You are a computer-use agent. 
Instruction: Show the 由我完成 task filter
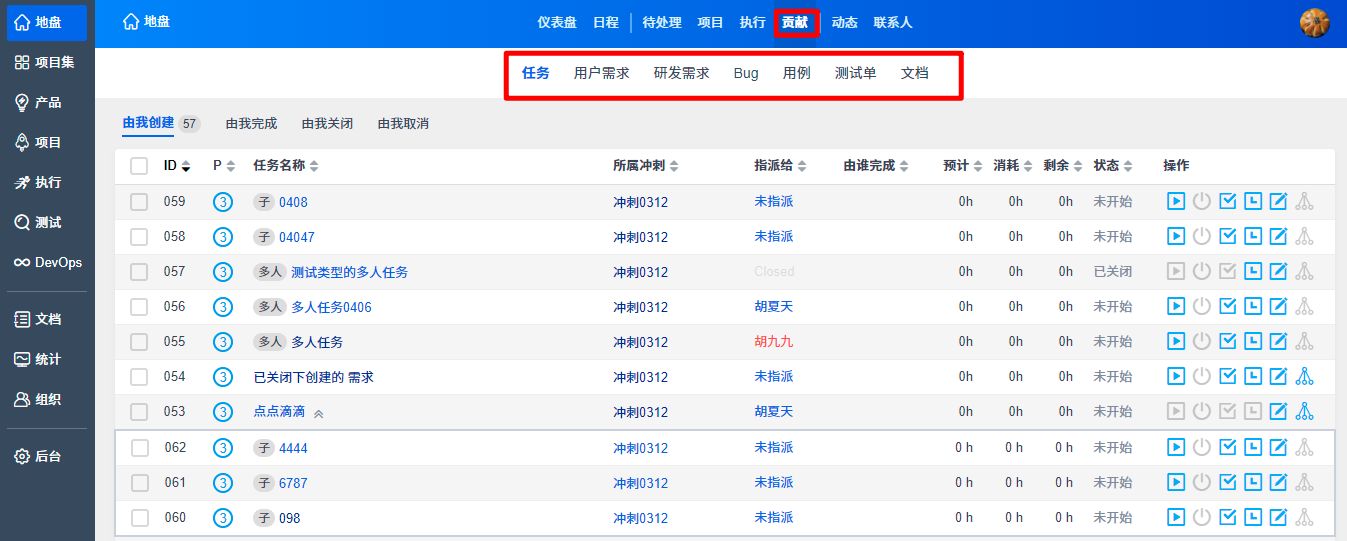point(251,124)
